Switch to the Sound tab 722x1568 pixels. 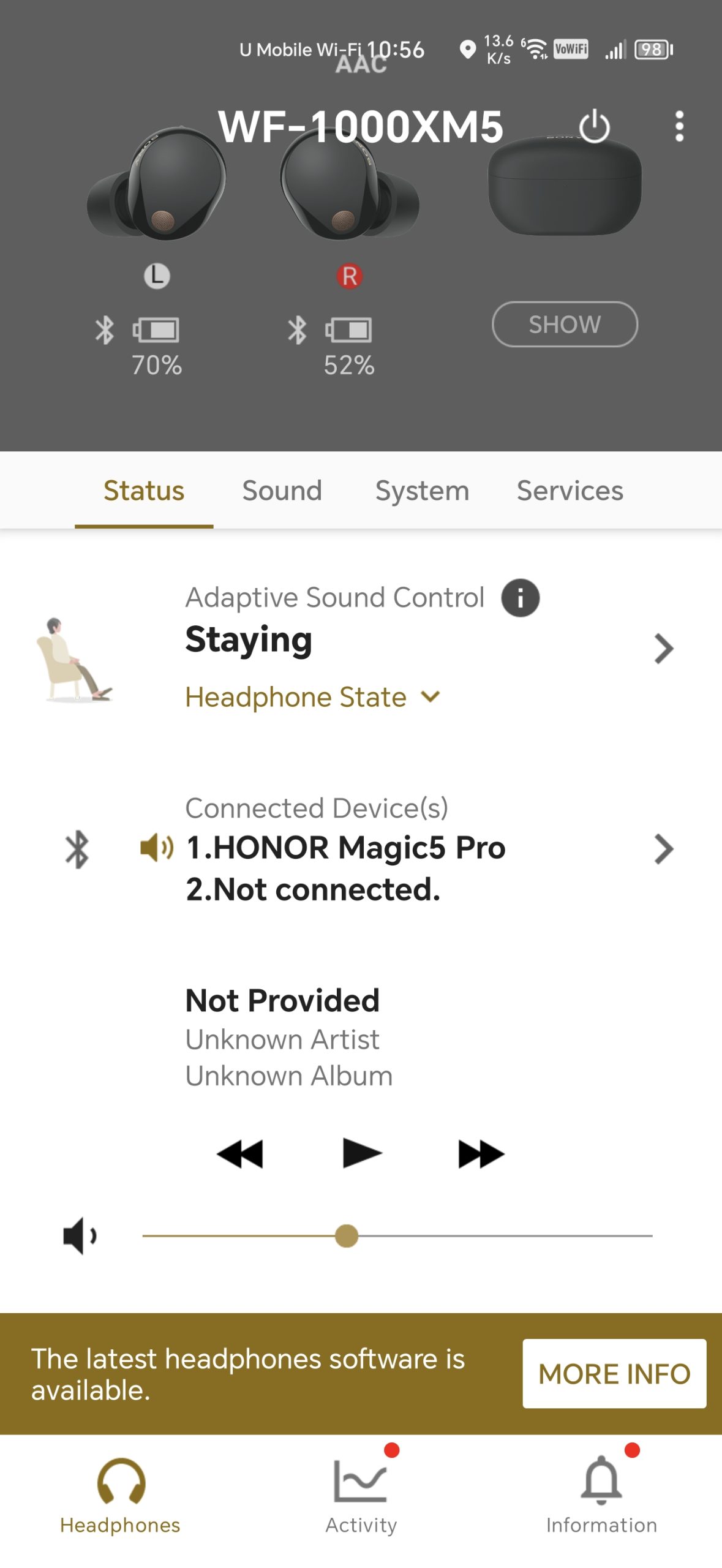click(x=282, y=491)
